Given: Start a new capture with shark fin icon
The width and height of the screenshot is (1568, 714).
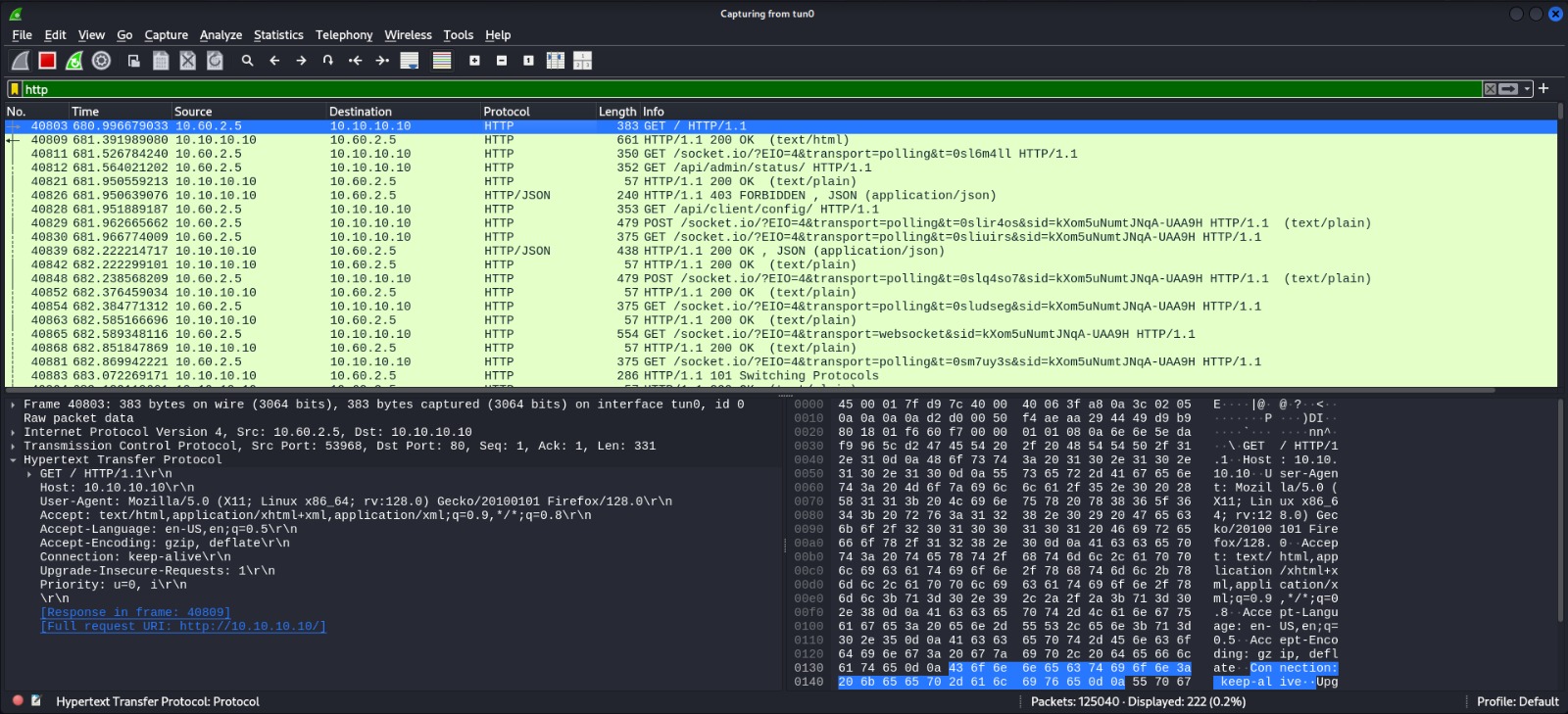Looking at the screenshot, I should tap(20, 61).
